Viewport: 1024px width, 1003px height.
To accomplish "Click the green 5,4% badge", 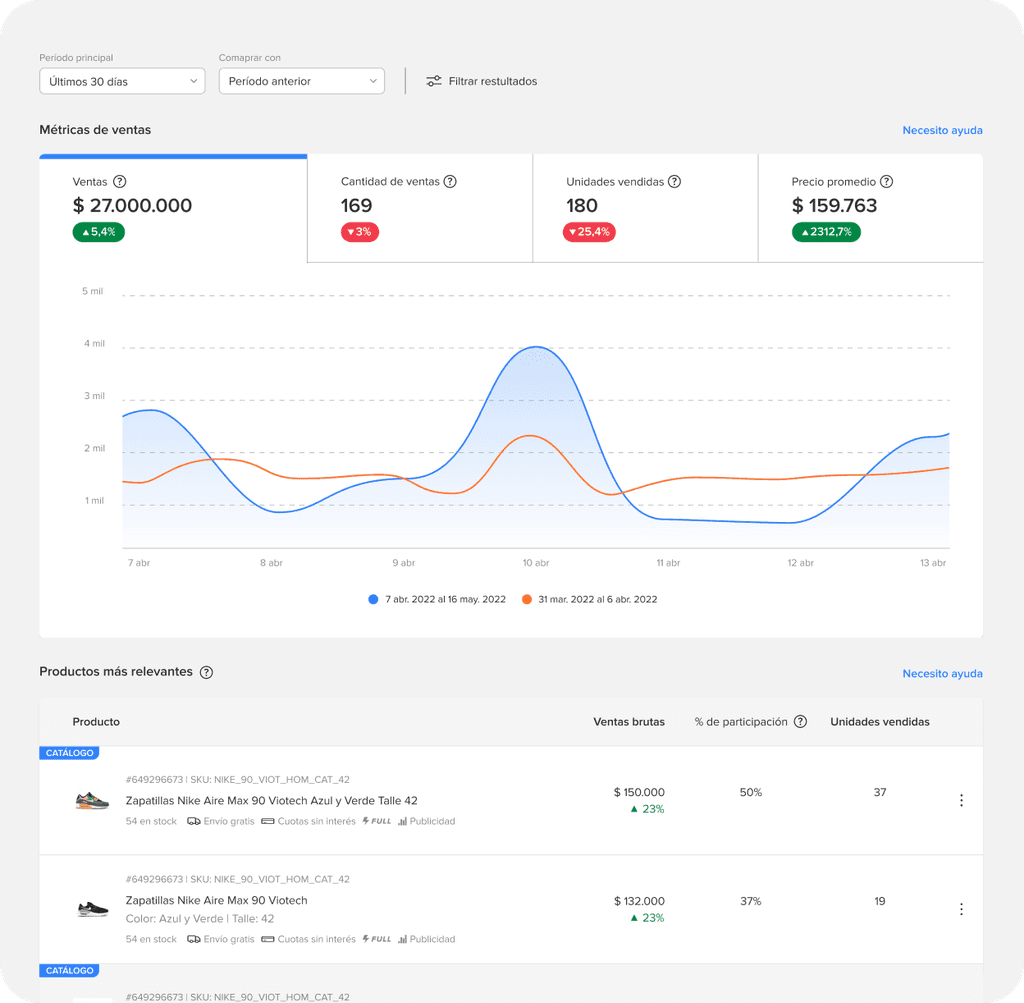I will point(99,232).
